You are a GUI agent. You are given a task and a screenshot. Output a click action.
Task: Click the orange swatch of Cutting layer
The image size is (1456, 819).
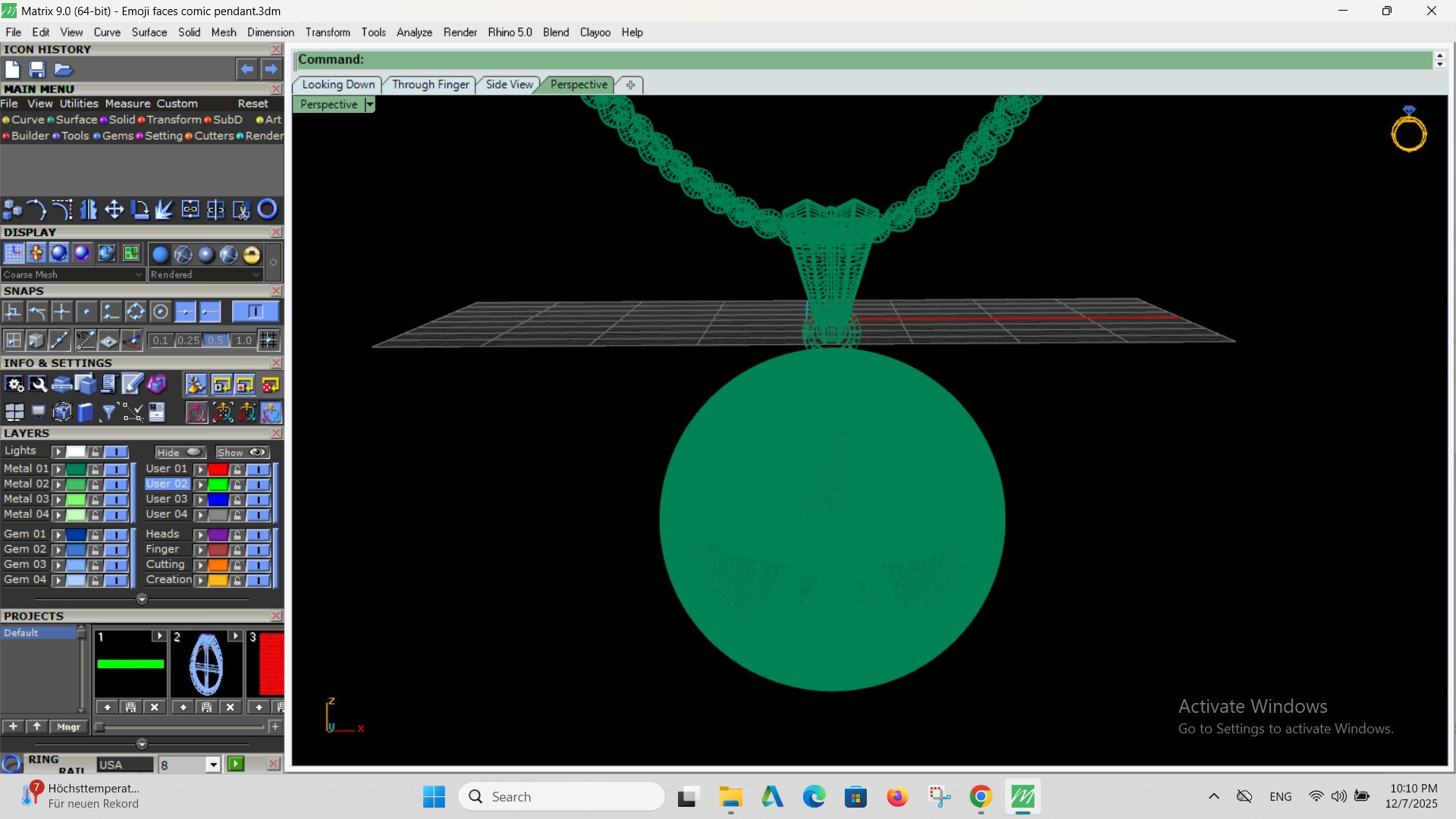point(218,565)
